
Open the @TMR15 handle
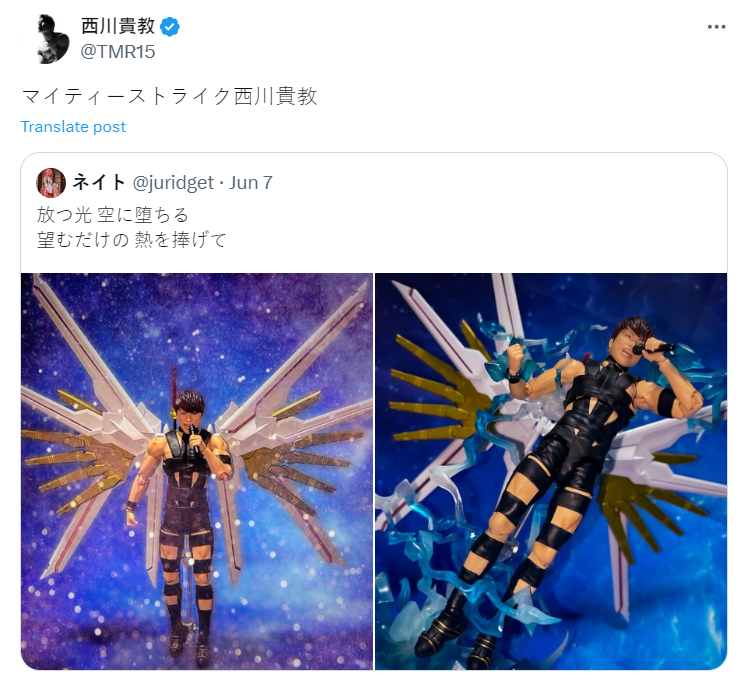(118, 52)
